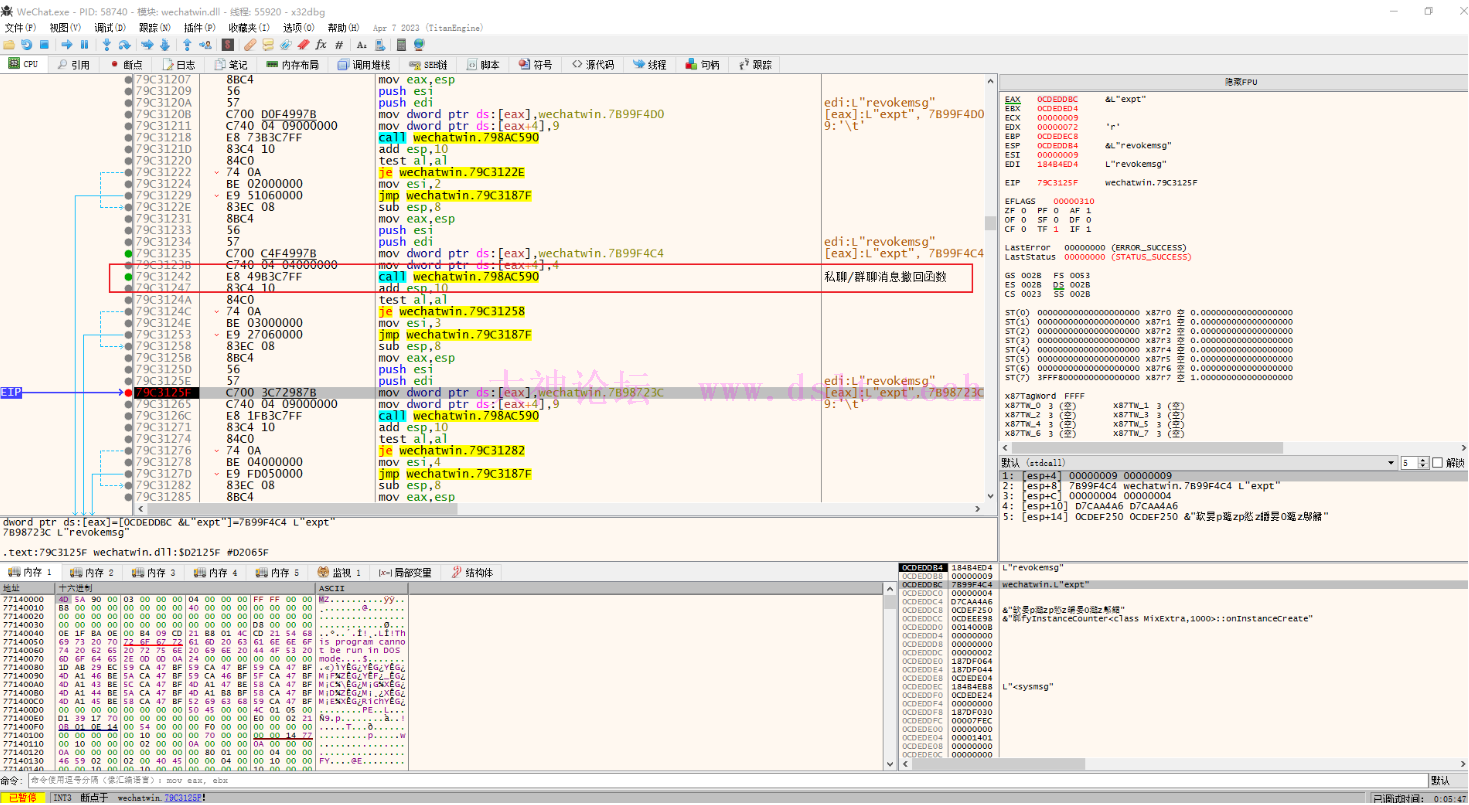Click the Open file folder toolbar icon

click(9, 45)
